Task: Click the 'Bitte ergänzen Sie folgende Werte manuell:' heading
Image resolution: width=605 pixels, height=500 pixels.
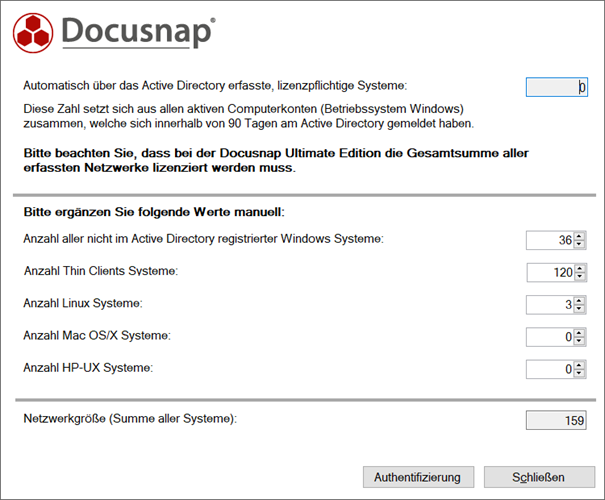Action: point(154,212)
